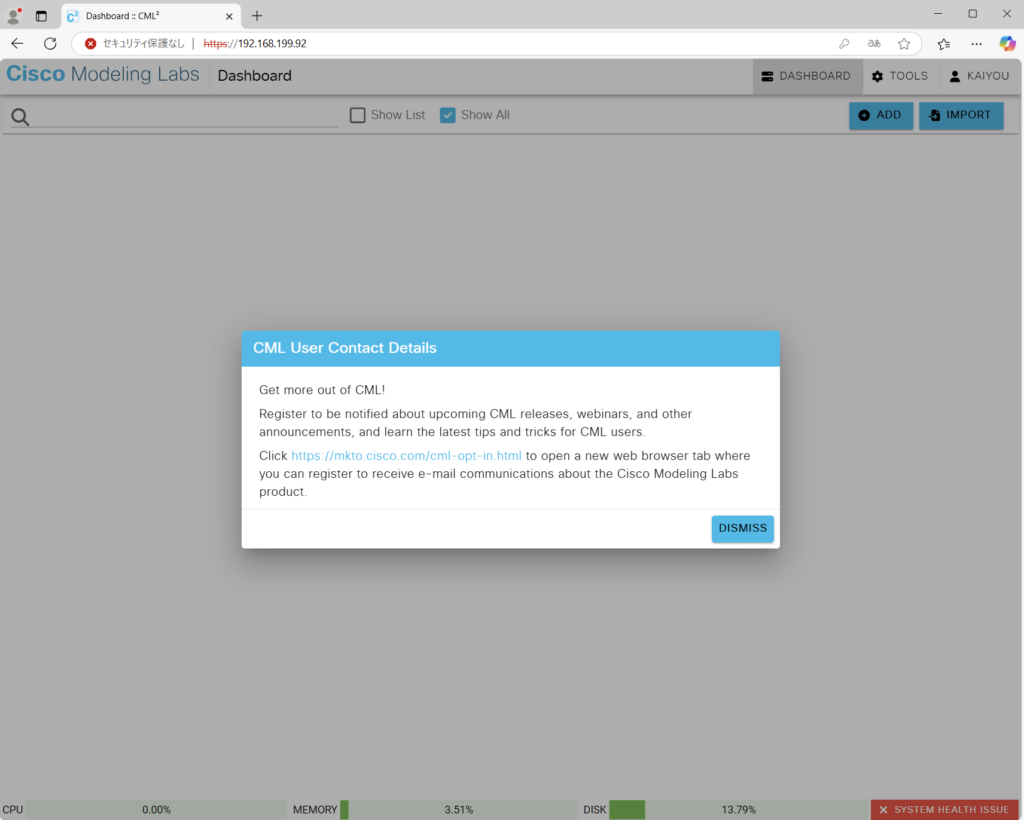Click the ADD lab button
This screenshot has height=820, width=1024.
point(880,116)
